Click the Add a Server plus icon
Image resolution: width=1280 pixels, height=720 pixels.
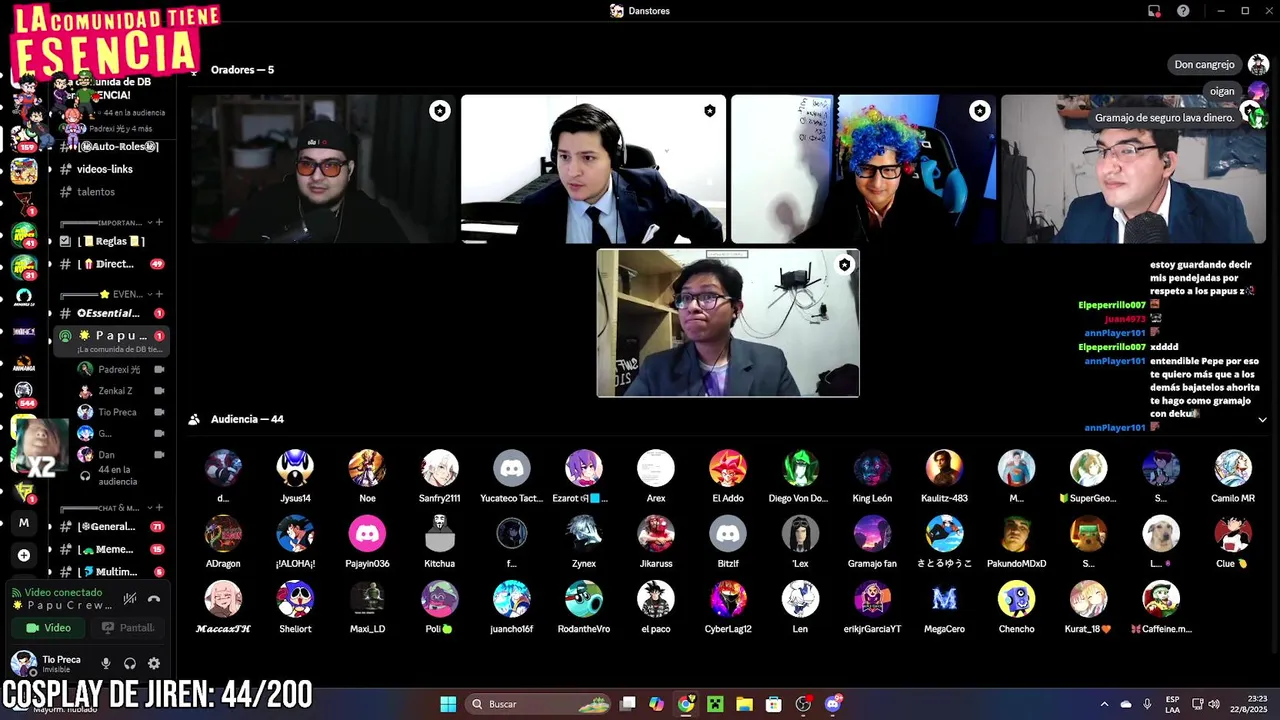click(x=24, y=555)
